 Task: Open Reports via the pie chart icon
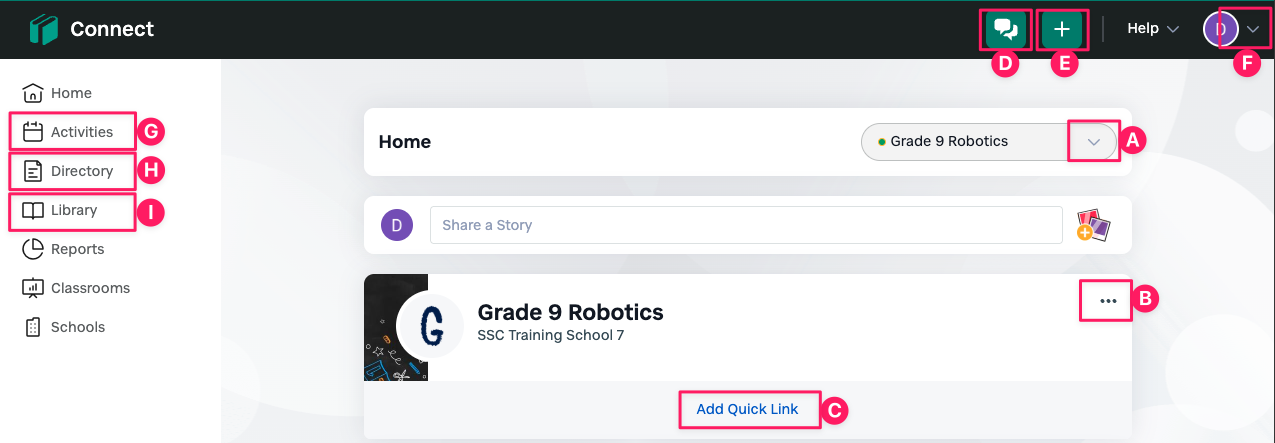pos(33,249)
